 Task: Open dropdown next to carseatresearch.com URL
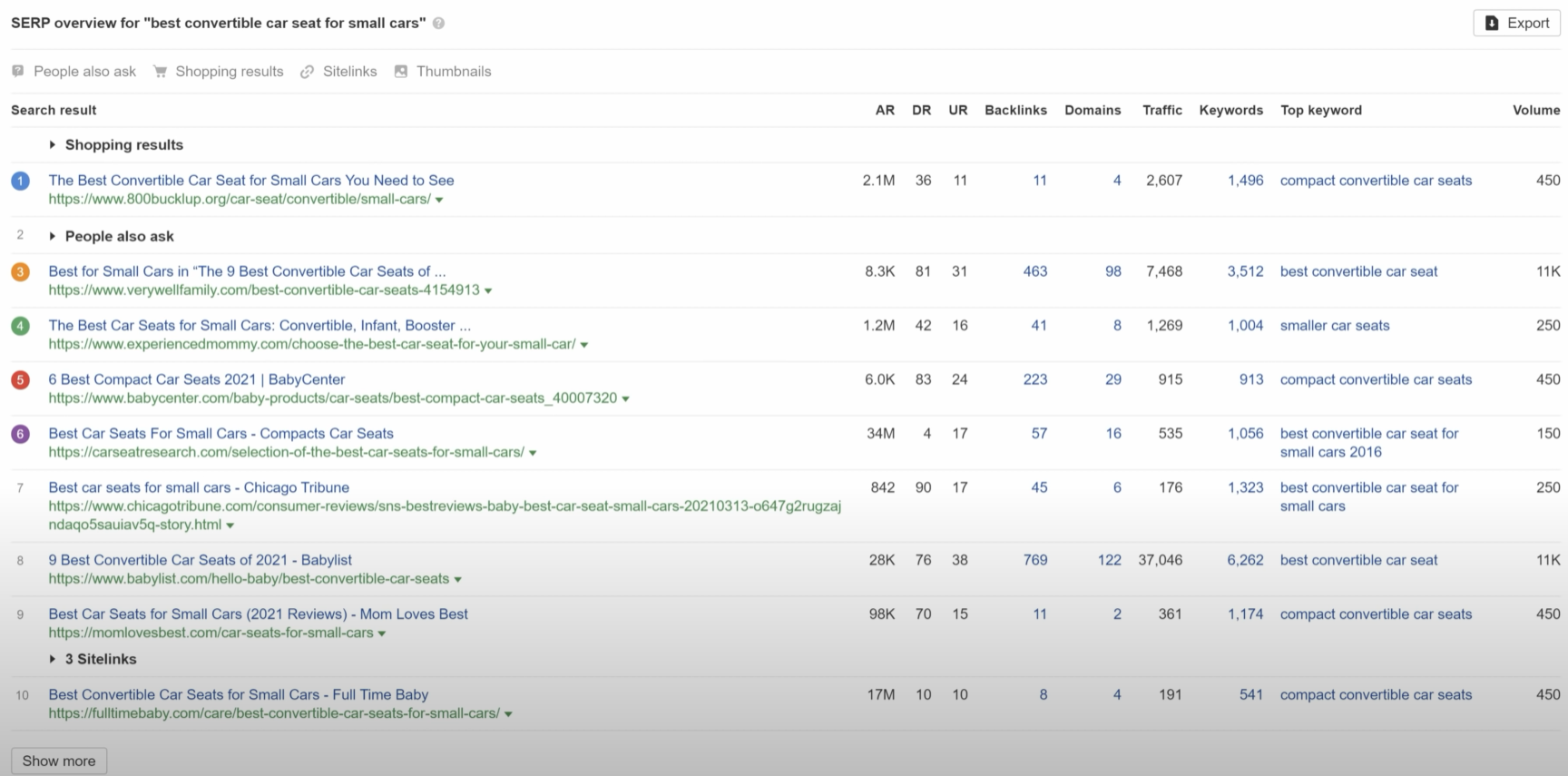(x=533, y=453)
